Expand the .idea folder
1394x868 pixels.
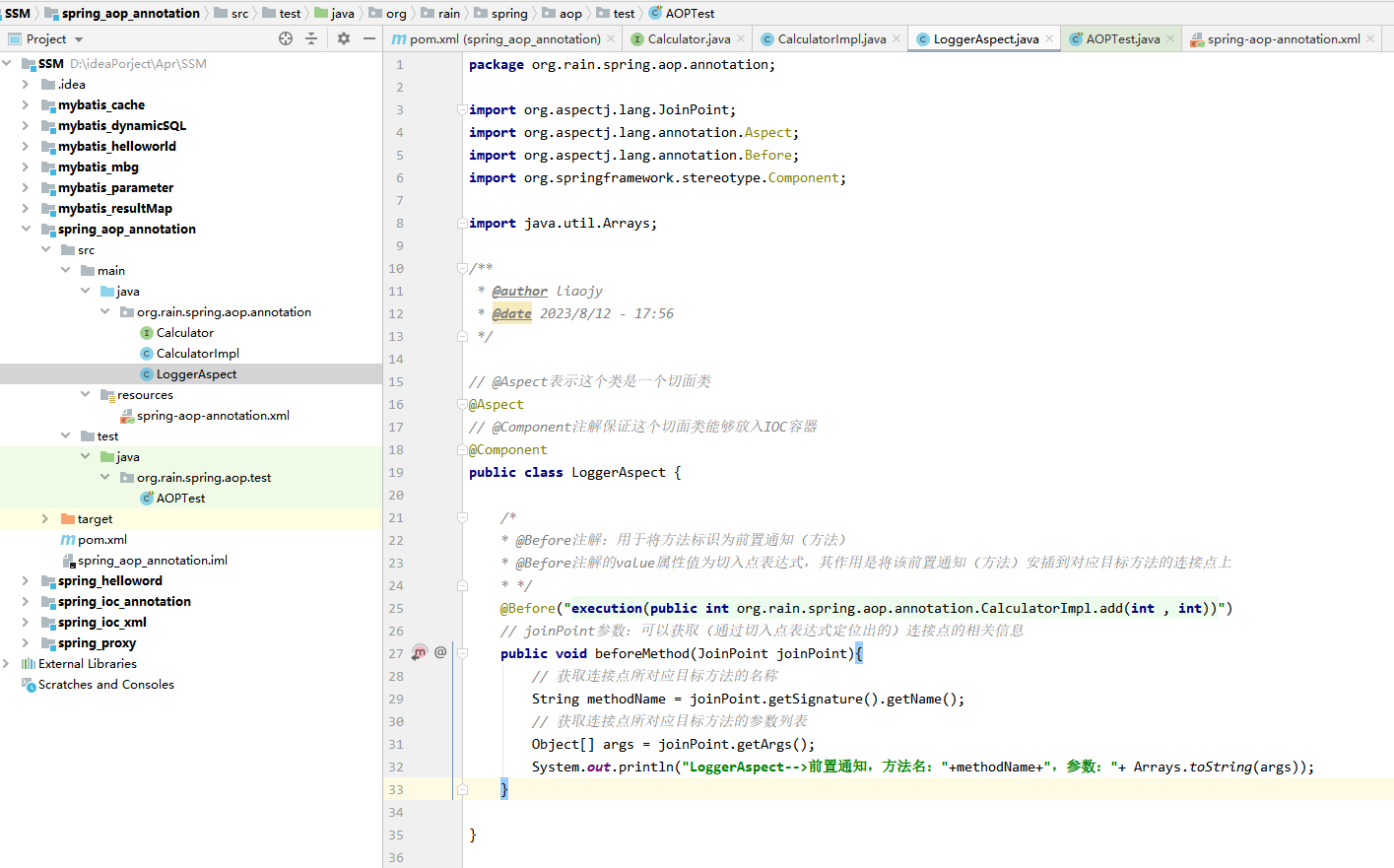point(26,85)
